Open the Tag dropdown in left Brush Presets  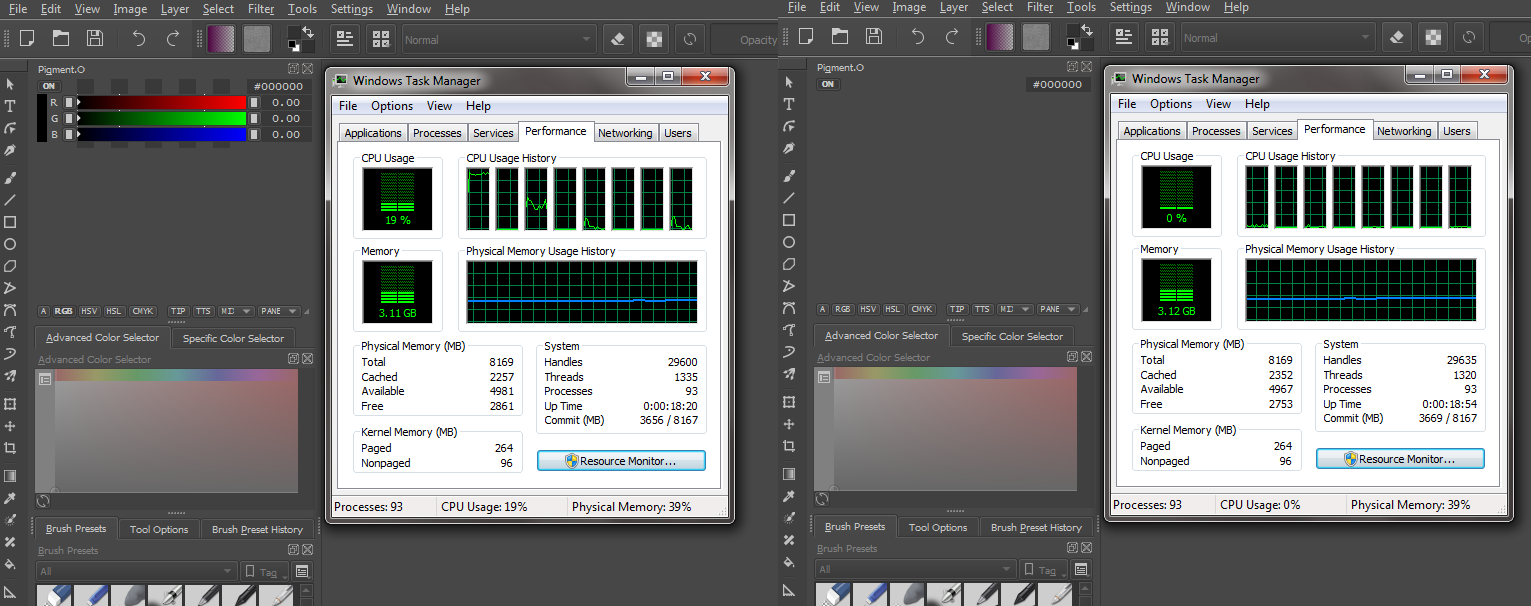tap(265, 571)
